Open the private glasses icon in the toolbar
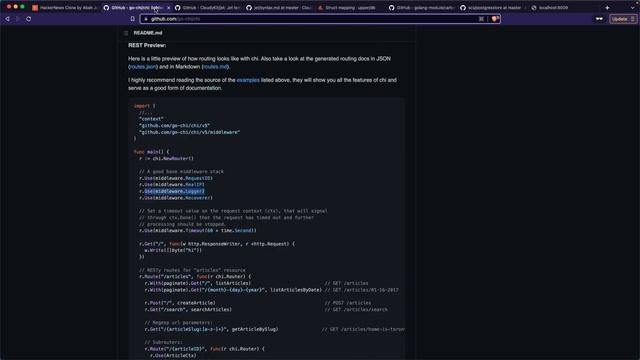Image resolution: width=640 pixels, height=360 pixels. pyautogui.click(x=599, y=19)
